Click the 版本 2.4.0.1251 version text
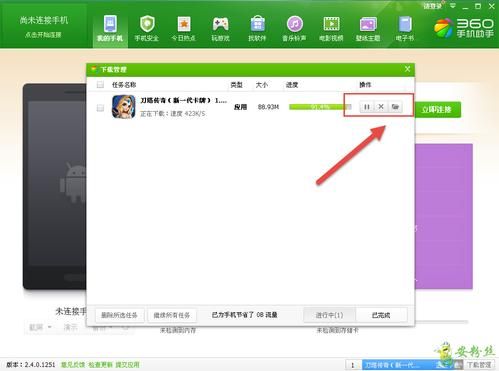Image resolution: width=499 pixels, height=371 pixels. [31, 365]
